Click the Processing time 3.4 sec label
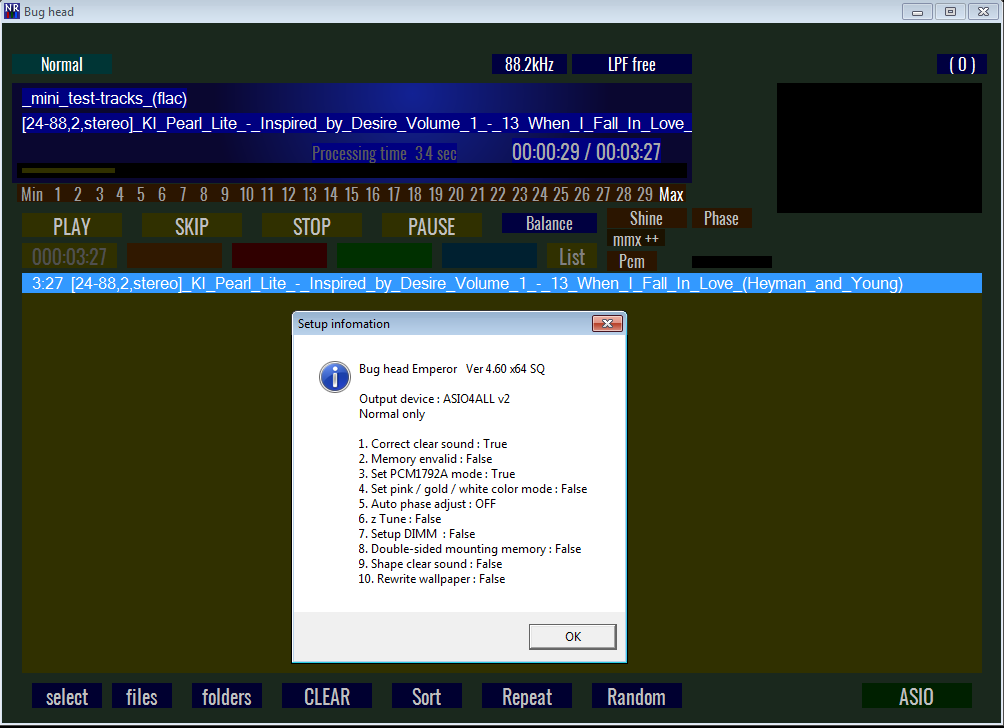Screen dimensions: 1004x728 [x=384, y=153]
